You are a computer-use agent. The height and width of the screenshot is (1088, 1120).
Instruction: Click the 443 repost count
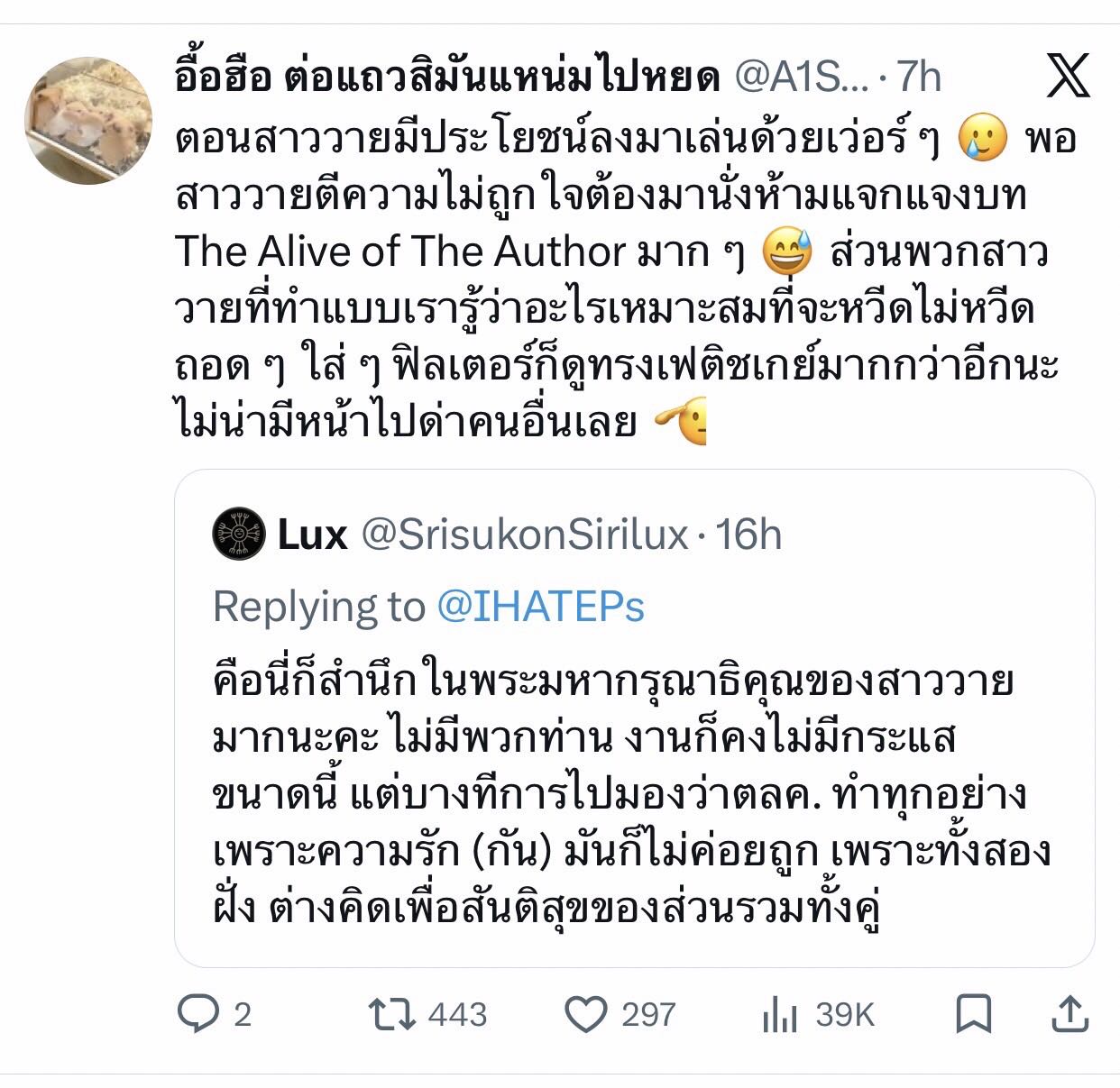coord(457,1014)
